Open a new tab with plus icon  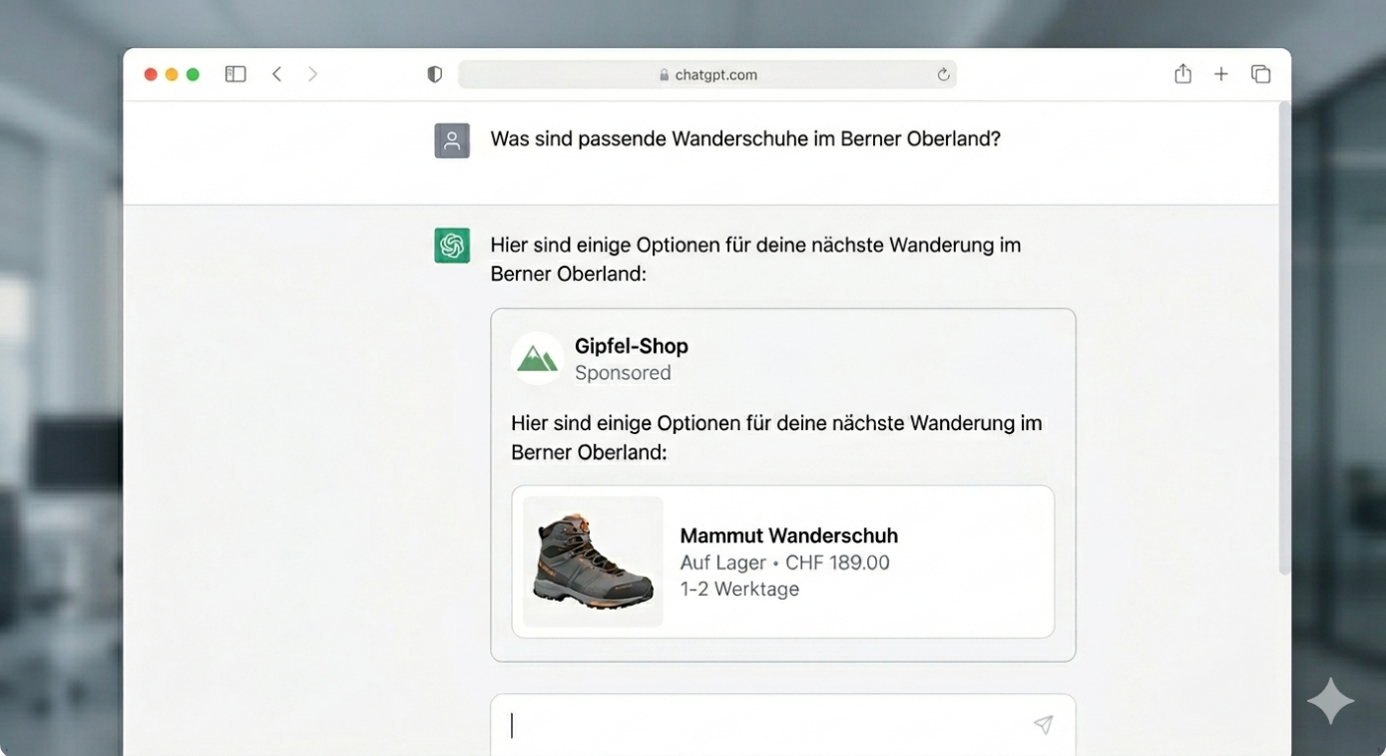click(1221, 74)
